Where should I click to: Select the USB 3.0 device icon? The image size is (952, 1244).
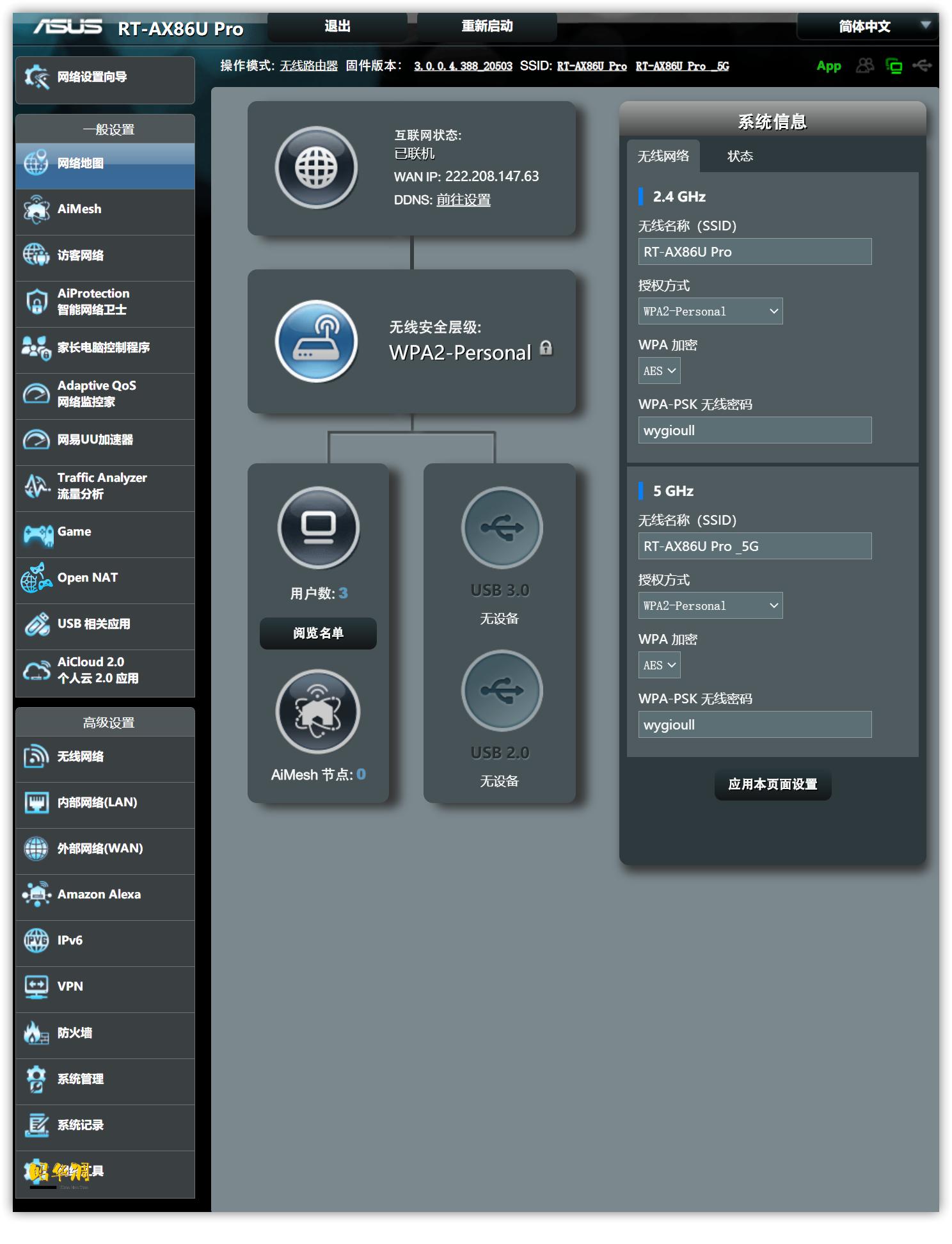[502, 527]
